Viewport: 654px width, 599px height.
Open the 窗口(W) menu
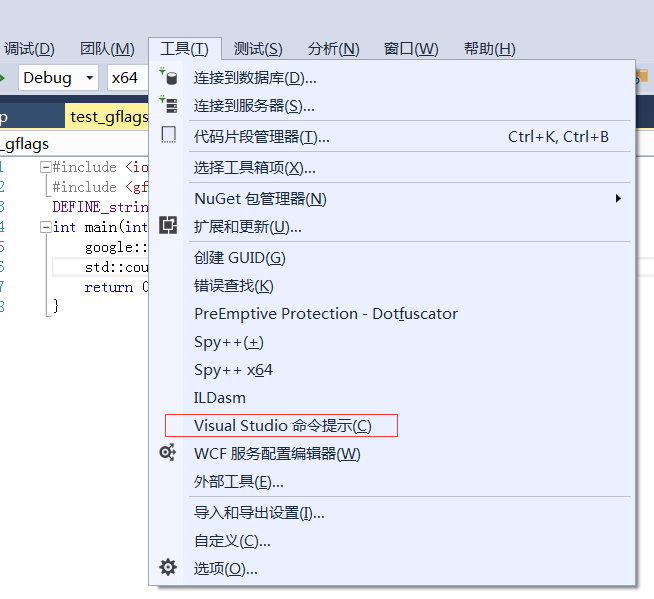point(411,49)
